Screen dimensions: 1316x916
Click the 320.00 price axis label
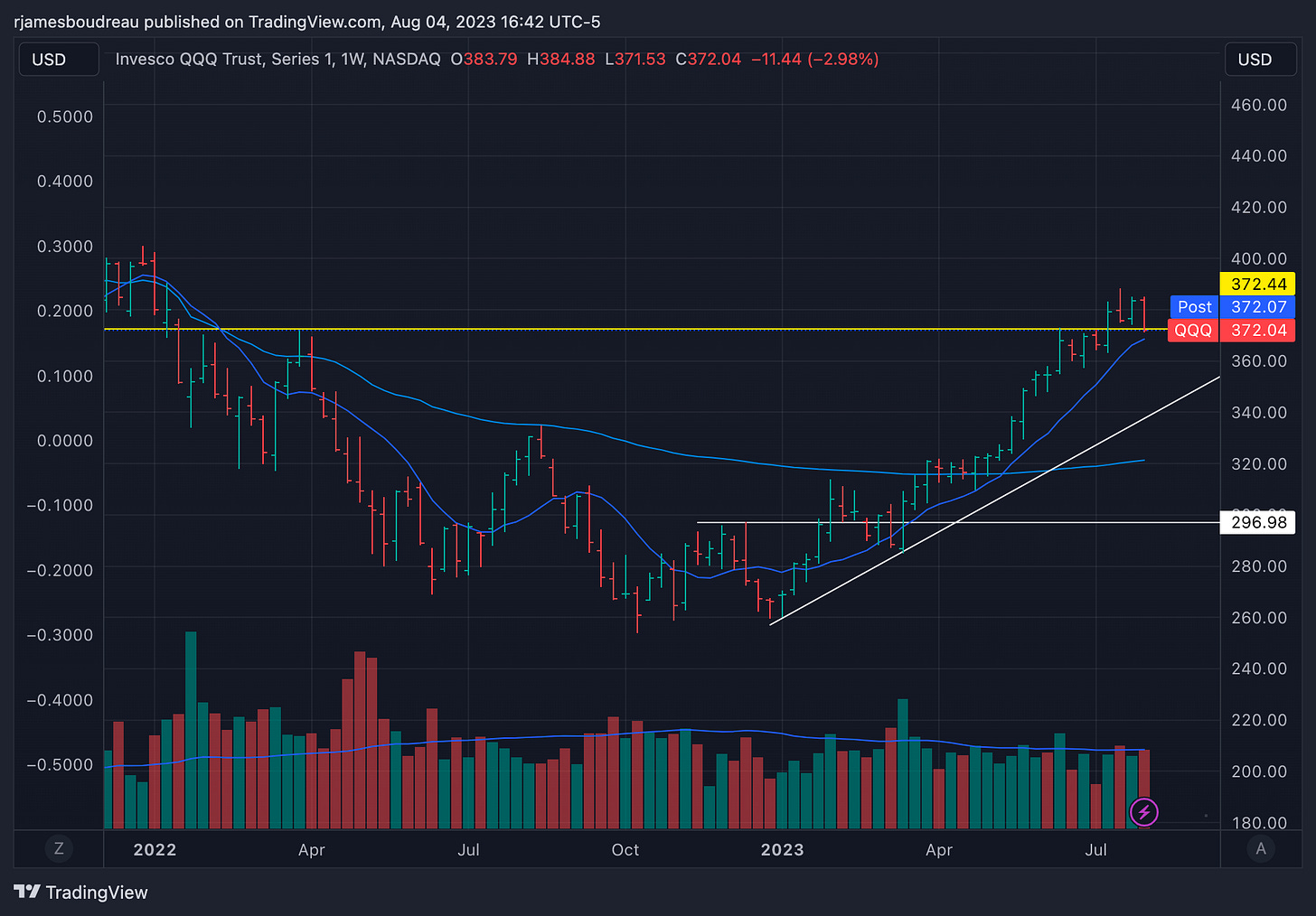(x=1259, y=464)
